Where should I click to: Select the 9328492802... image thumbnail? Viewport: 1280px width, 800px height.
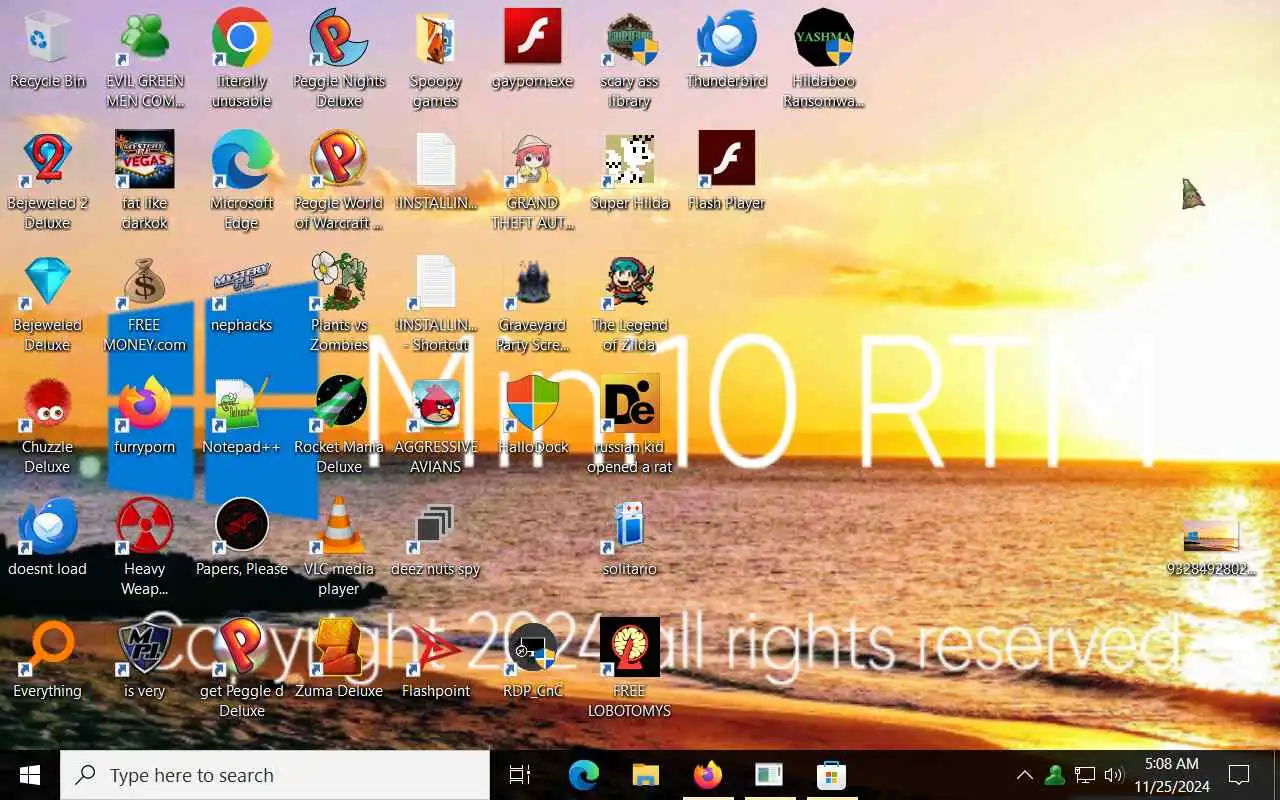(x=1211, y=536)
